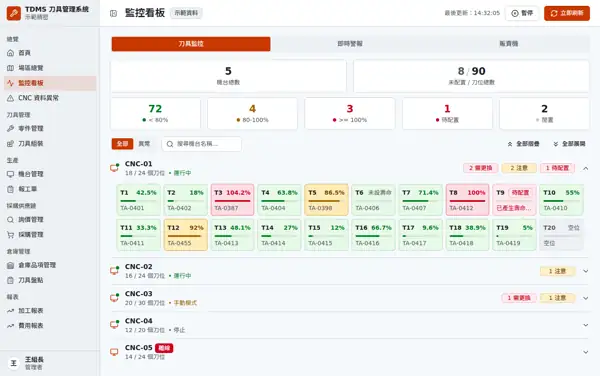Open 刀具盤點 clipboard icon
Image resolution: width=600 pixels, height=376 pixels.
[x=10, y=280]
